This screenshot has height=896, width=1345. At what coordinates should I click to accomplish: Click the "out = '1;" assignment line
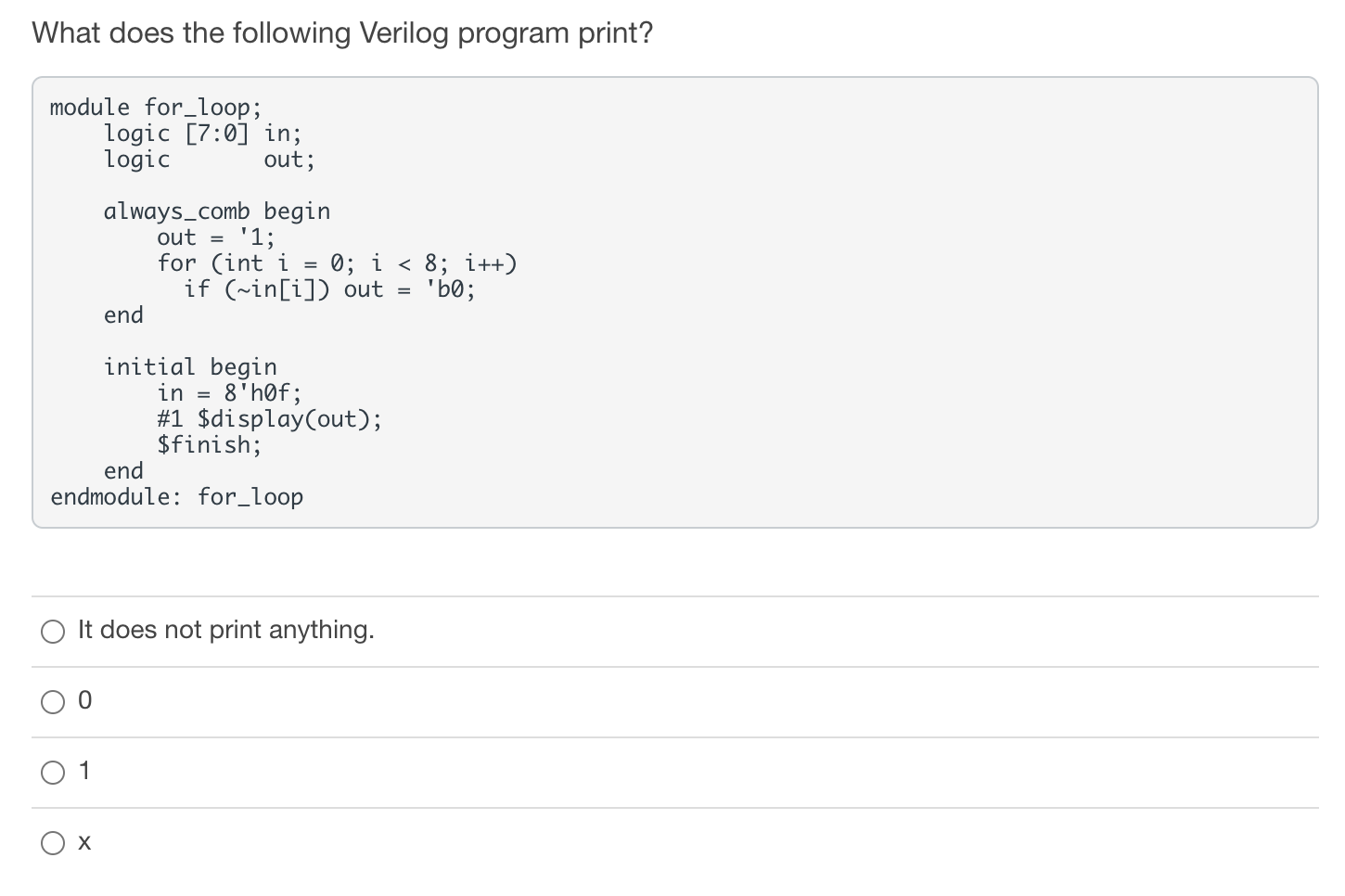coord(215,237)
